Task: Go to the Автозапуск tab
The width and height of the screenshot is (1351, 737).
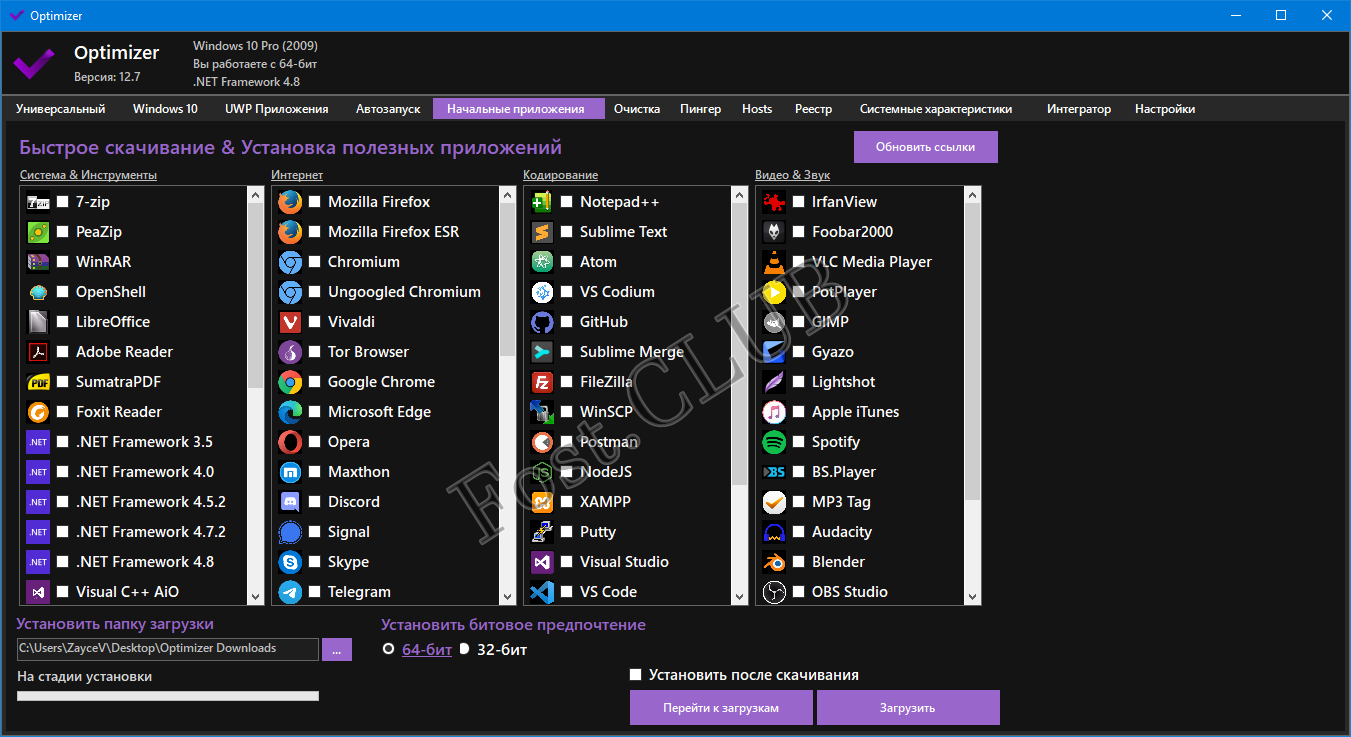Action: coord(388,109)
